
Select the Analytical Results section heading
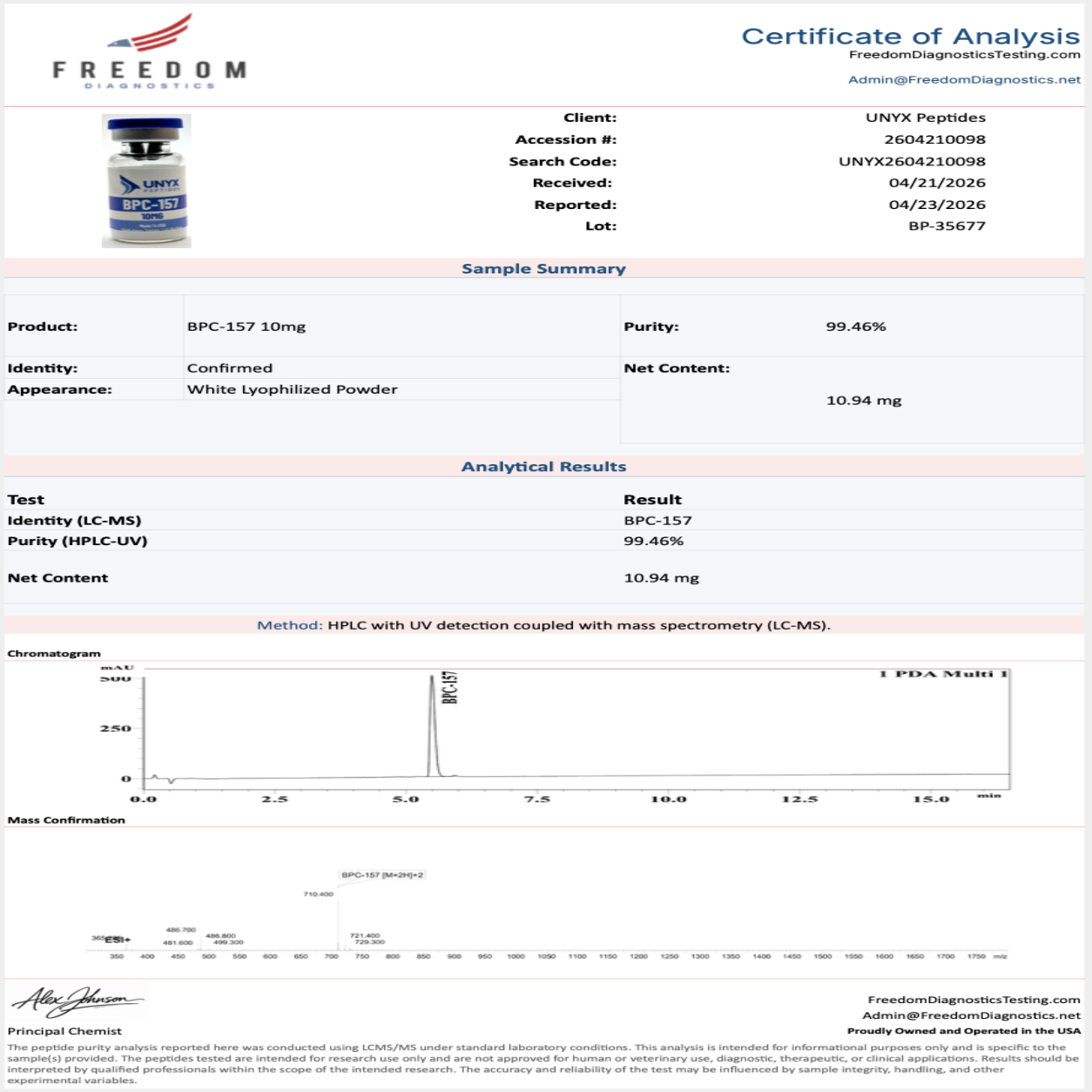point(543,467)
